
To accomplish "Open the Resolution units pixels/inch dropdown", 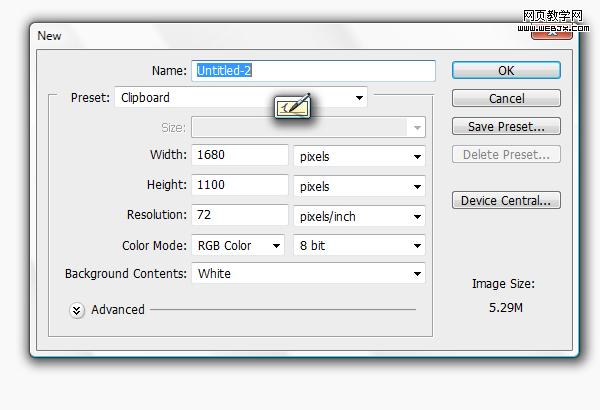I will pos(359,216).
